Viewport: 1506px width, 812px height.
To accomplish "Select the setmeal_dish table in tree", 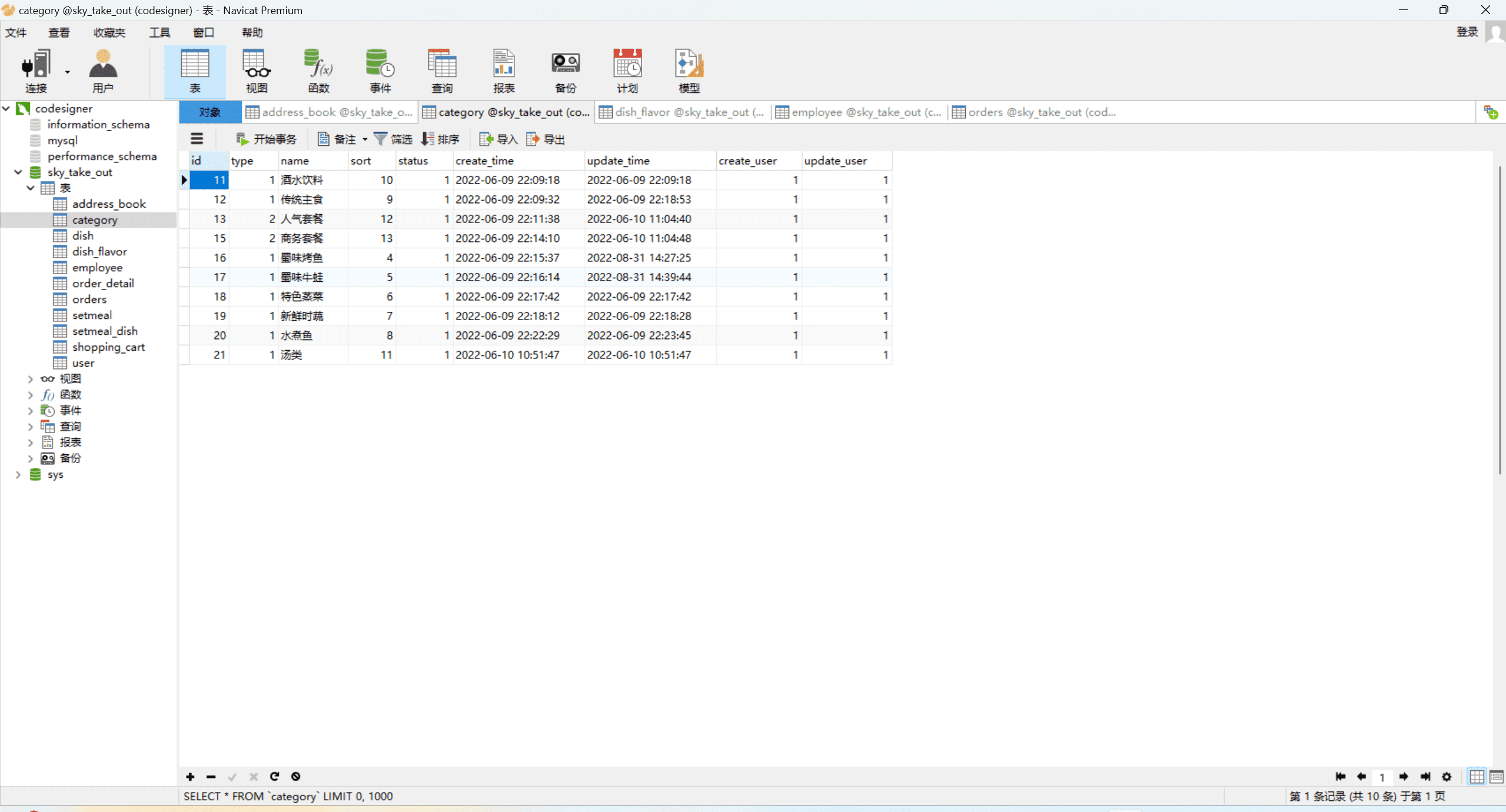I will (105, 331).
